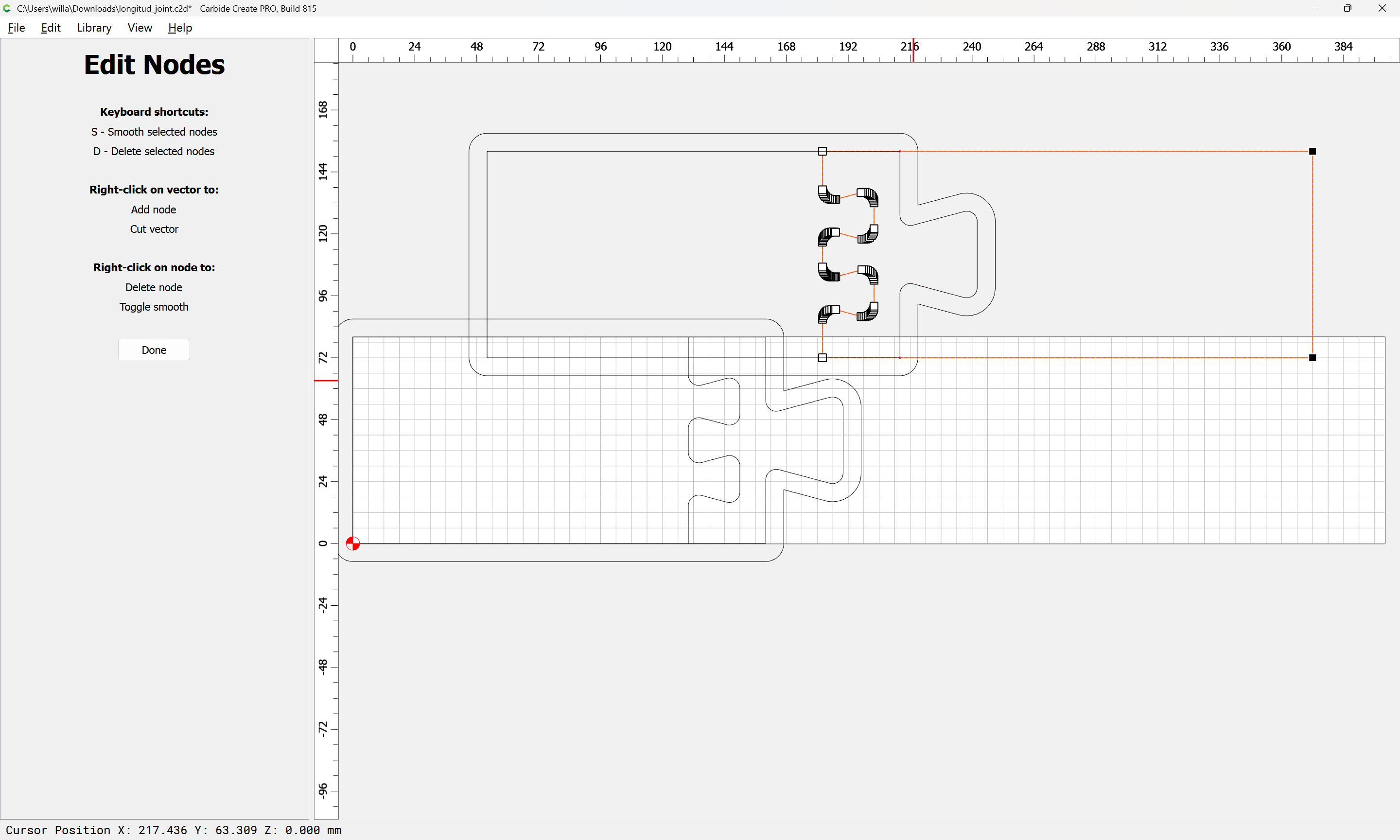
Task: Click the Carbide Create app icon in the title bar
Action: pyautogui.click(x=7, y=8)
